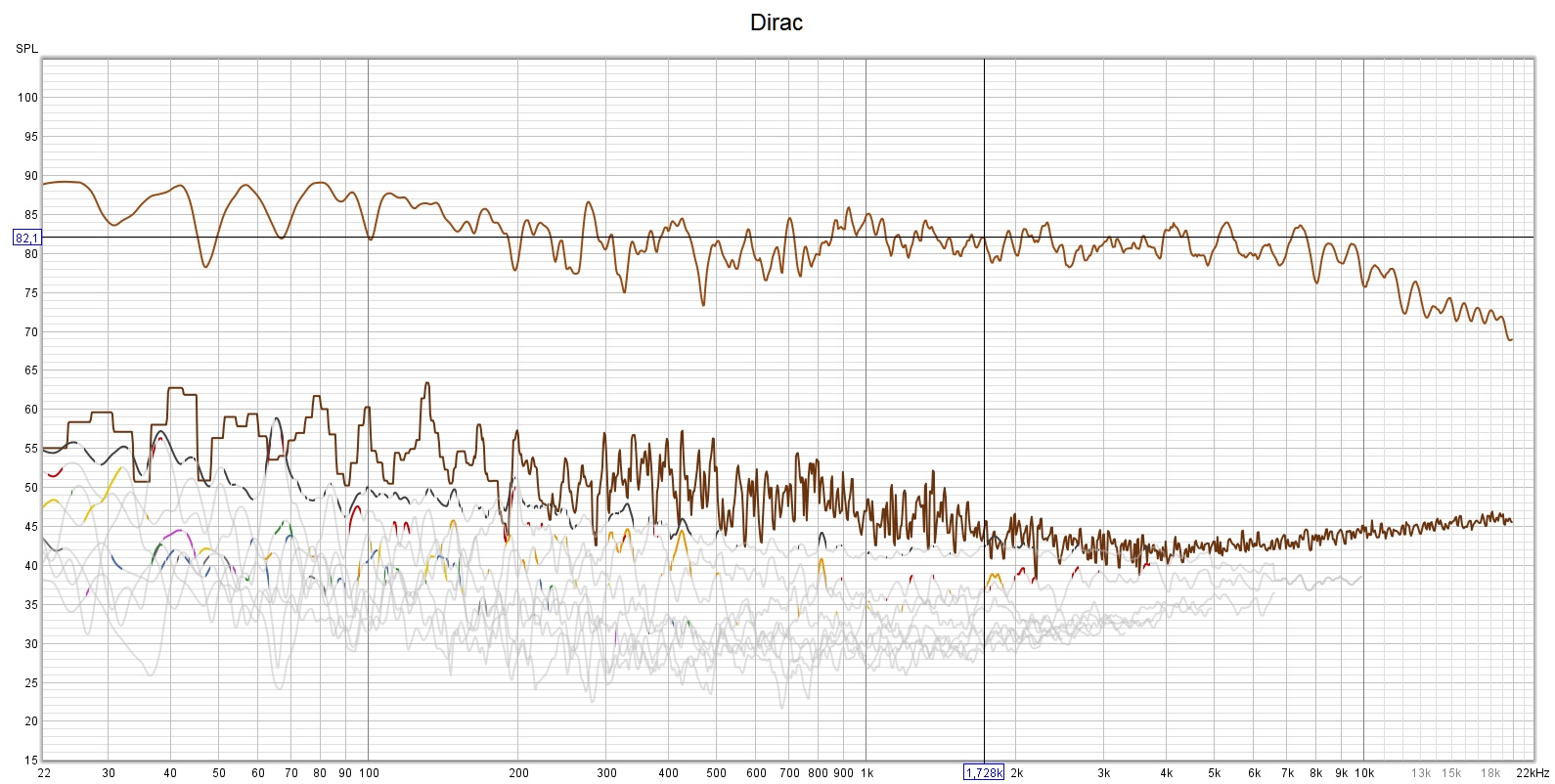1555x784 pixels.
Task: Click the "10k" frequency axis label
Action: [1364, 773]
